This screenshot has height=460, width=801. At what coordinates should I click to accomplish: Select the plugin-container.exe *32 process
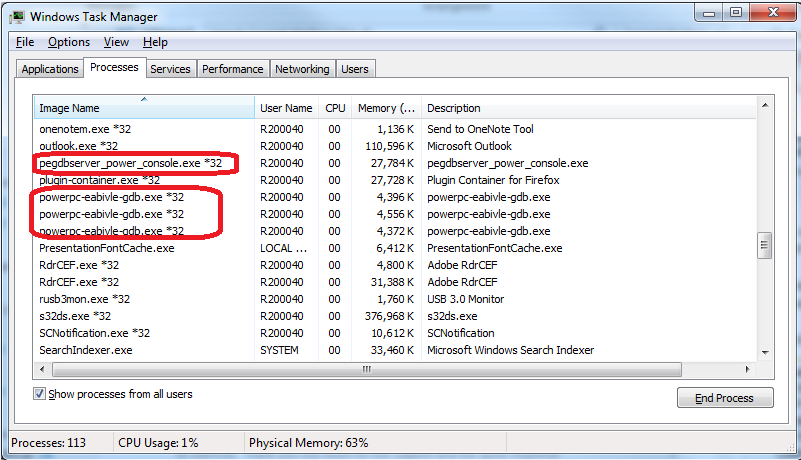(395, 180)
